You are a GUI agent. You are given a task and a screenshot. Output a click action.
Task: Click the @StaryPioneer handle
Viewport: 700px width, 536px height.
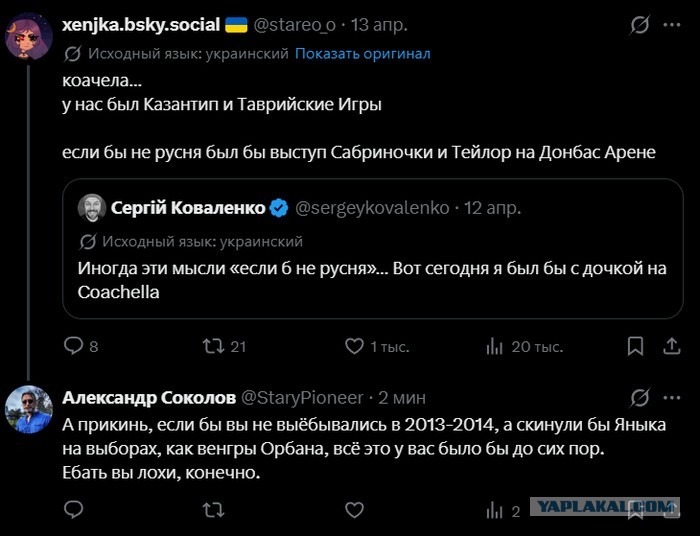coord(303,398)
